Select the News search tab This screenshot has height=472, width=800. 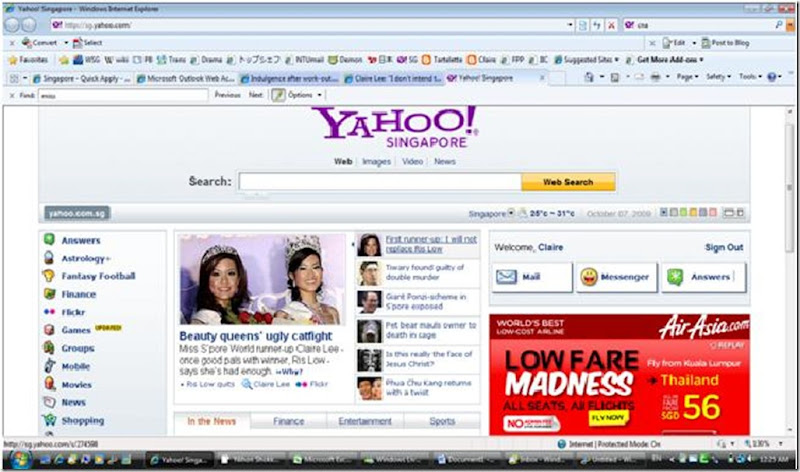tap(445, 161)
